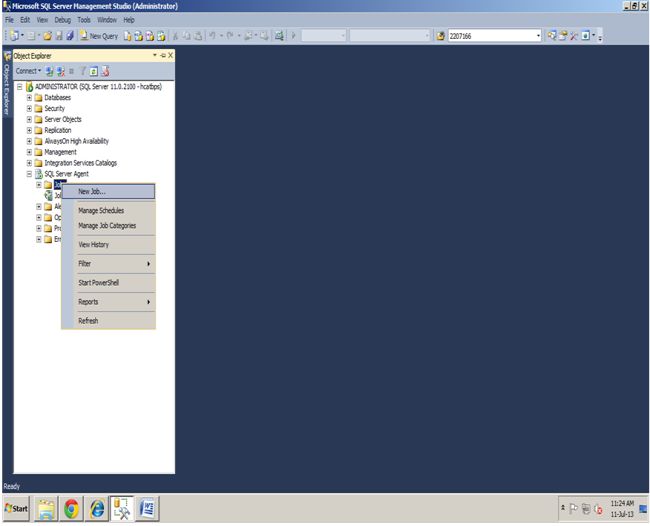Expand the Management folder
This screenshot has width=650, height=526.
[29, 152]
